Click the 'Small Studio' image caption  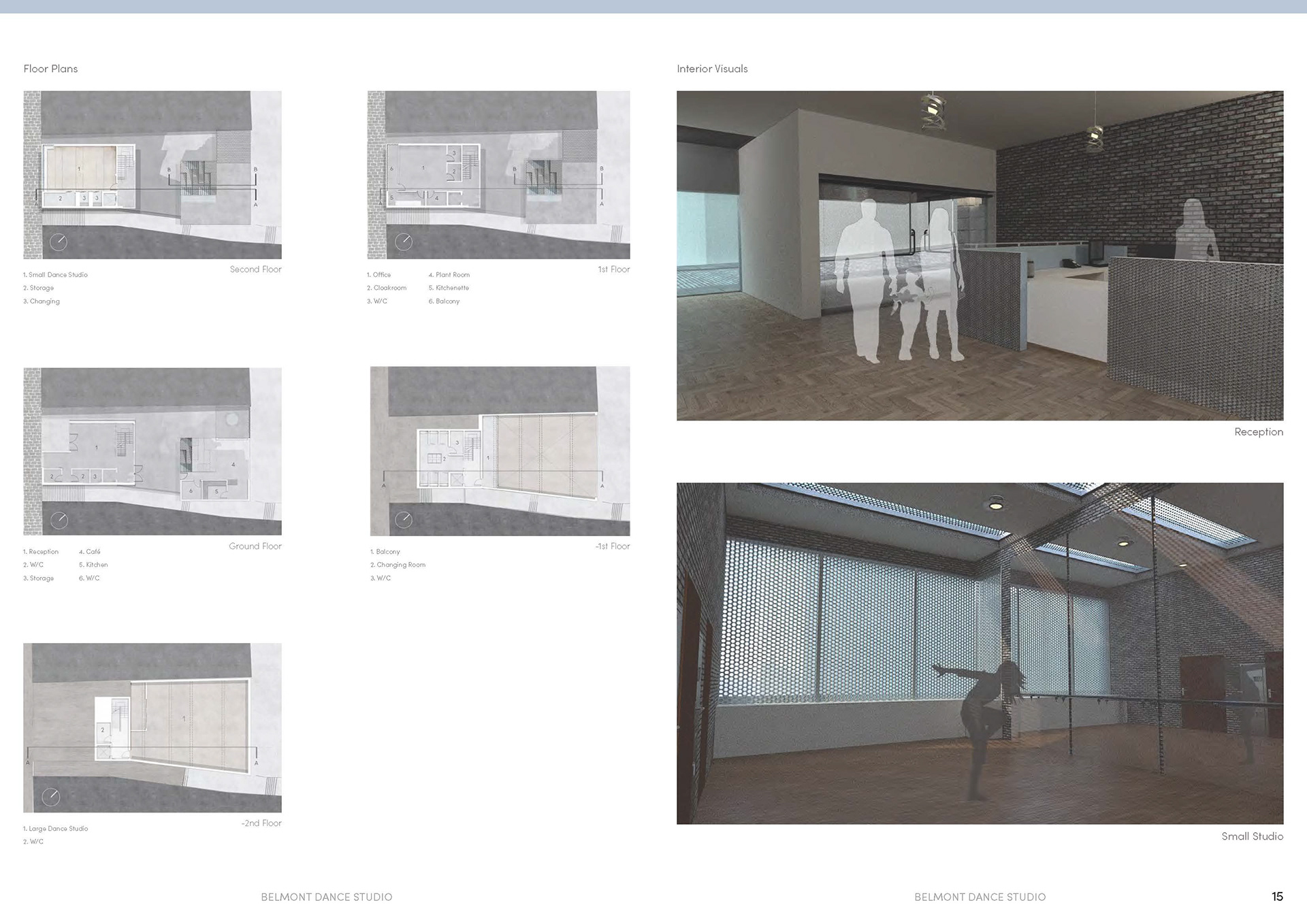point(1252,836)
